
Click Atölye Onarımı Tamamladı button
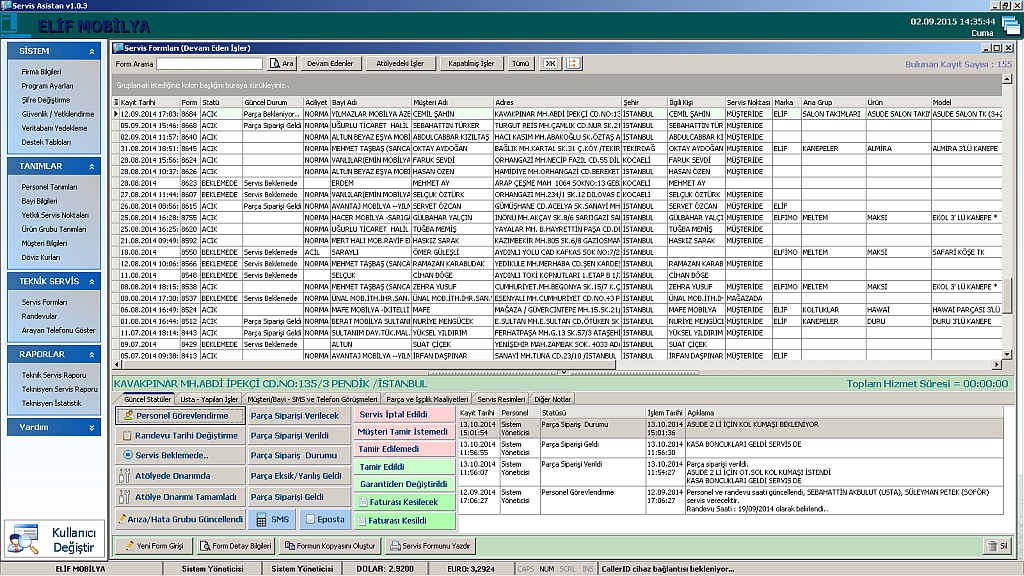(180, 497)
